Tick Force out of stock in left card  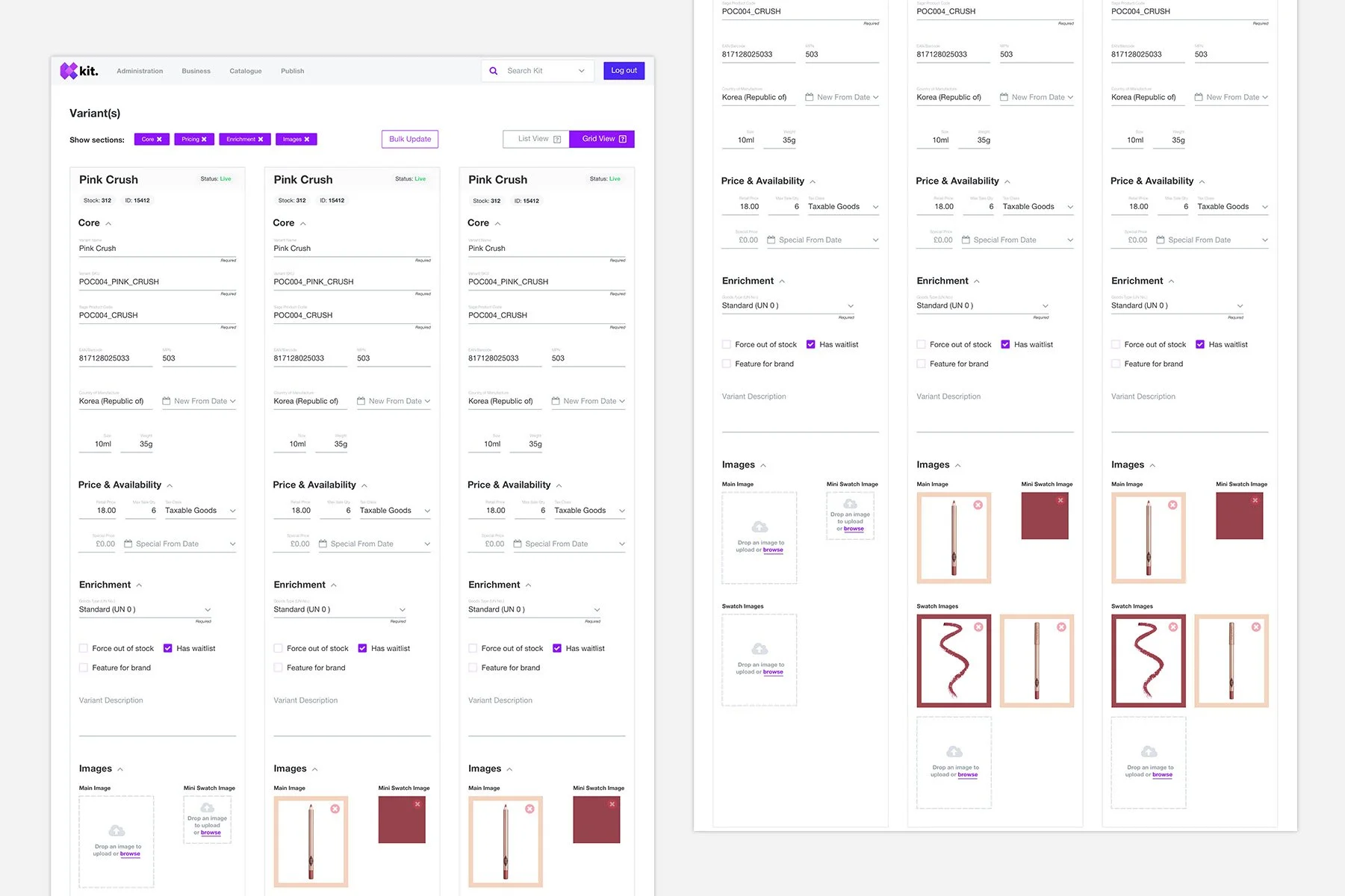point(84,648)
